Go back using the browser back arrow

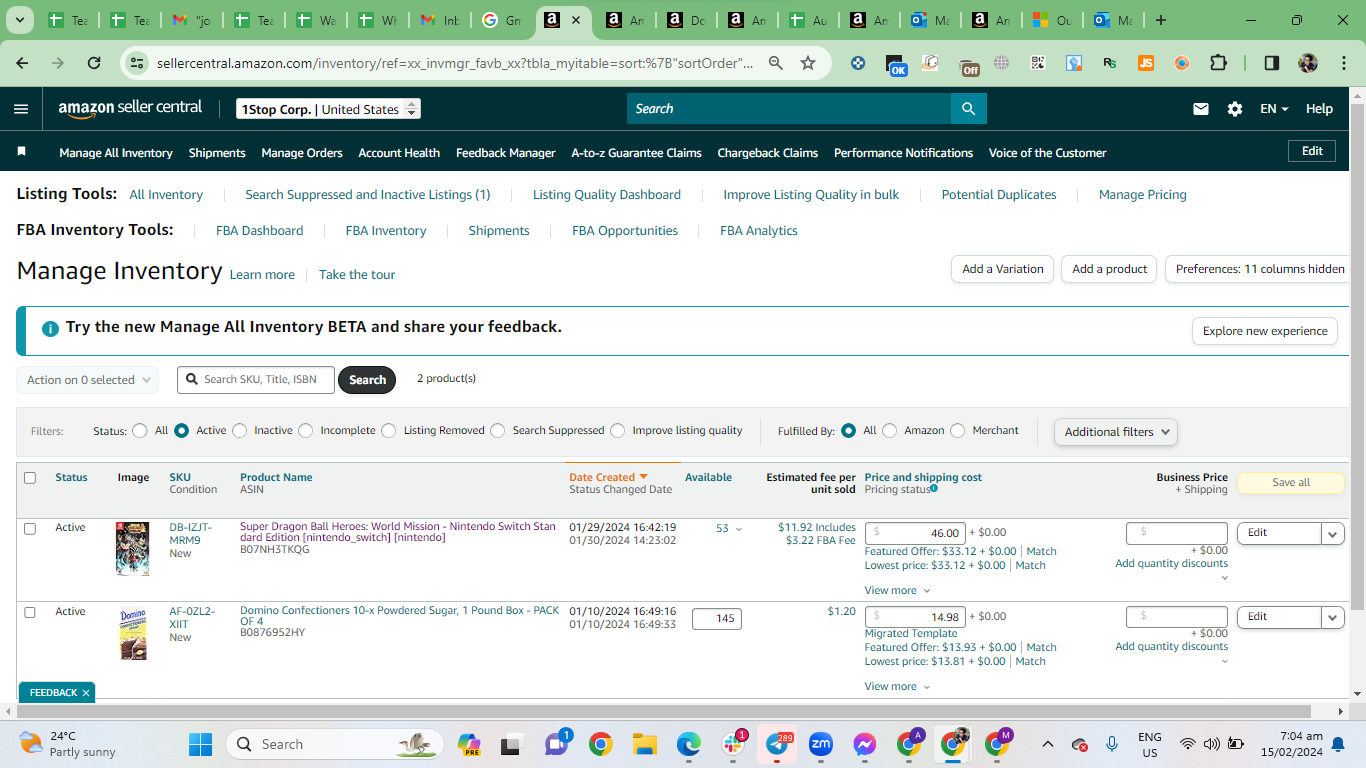point(22,63)
